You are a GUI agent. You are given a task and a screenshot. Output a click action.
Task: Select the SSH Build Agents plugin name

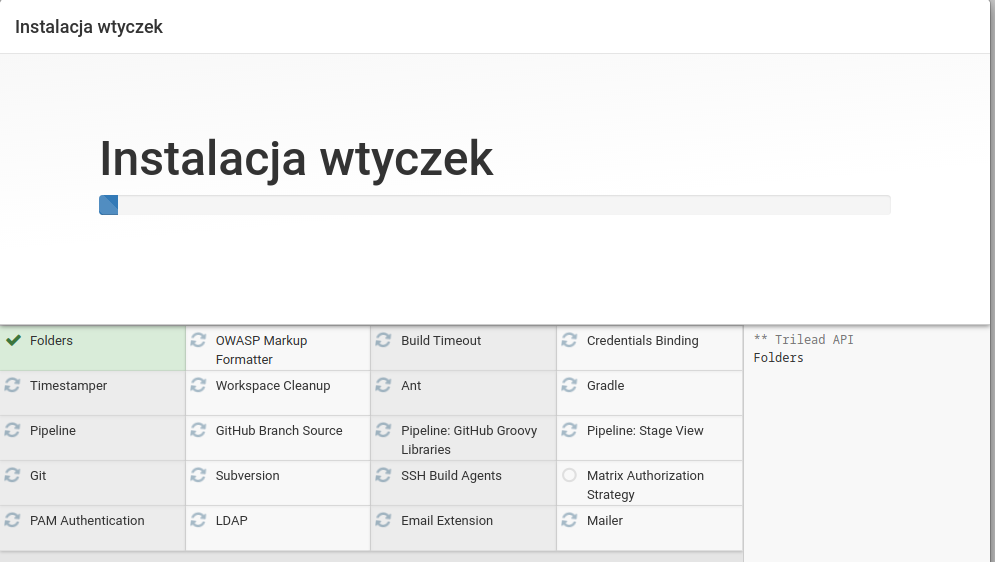tap(451, 476)
